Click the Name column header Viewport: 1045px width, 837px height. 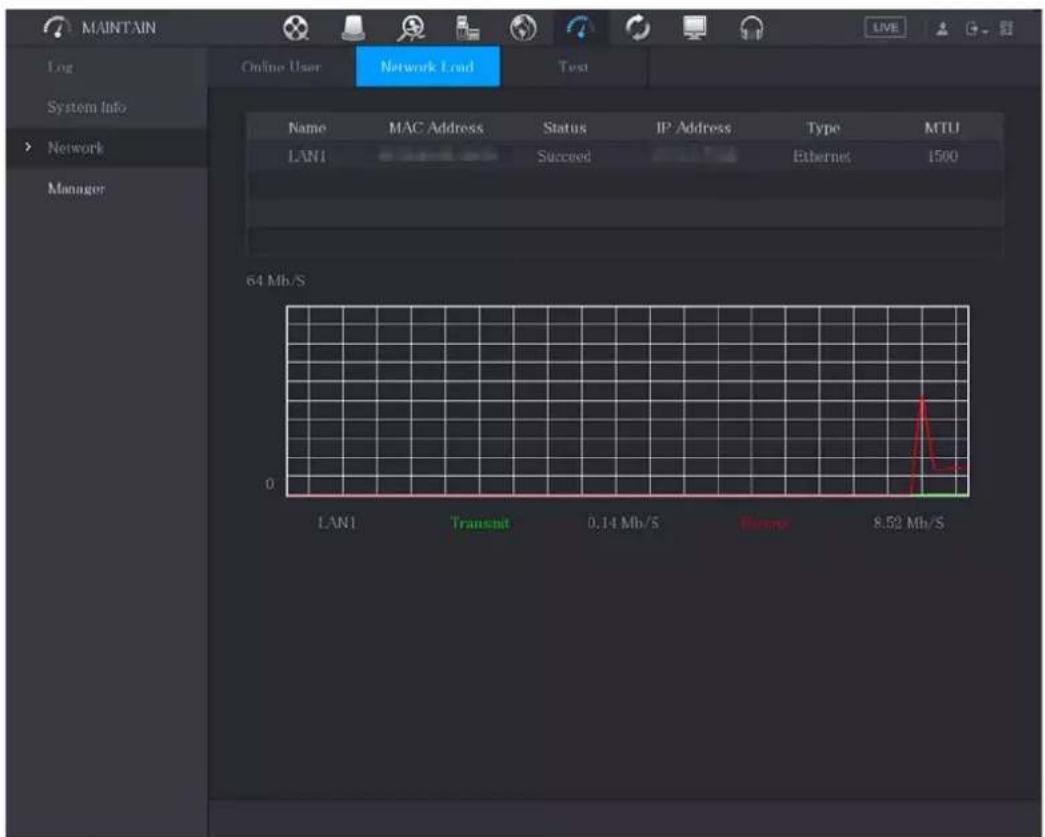click(307, 127)
